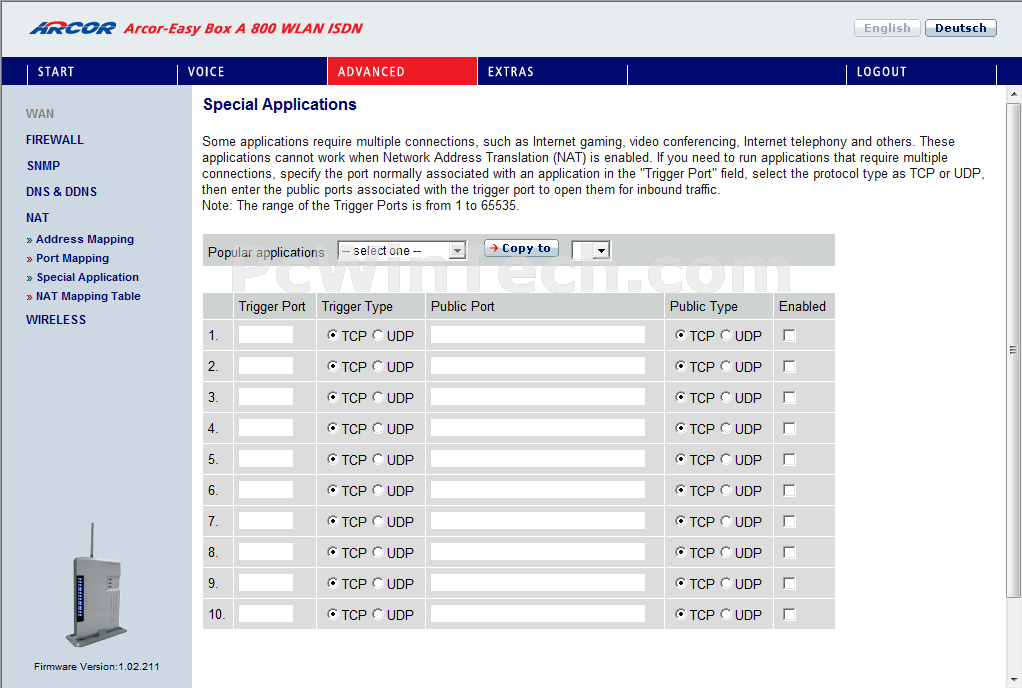Screen dimensions: 1022x688
Task: Open FIREWALL section in sidebar
Action: click(x=55, y=139)
